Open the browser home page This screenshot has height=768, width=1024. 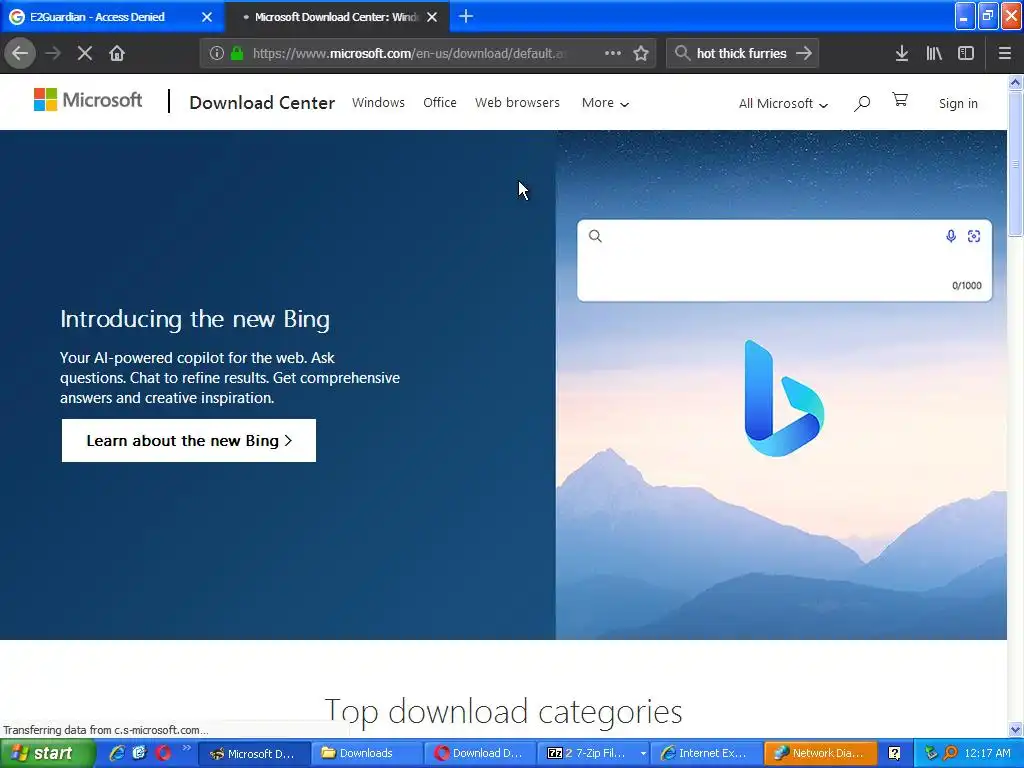117,53
